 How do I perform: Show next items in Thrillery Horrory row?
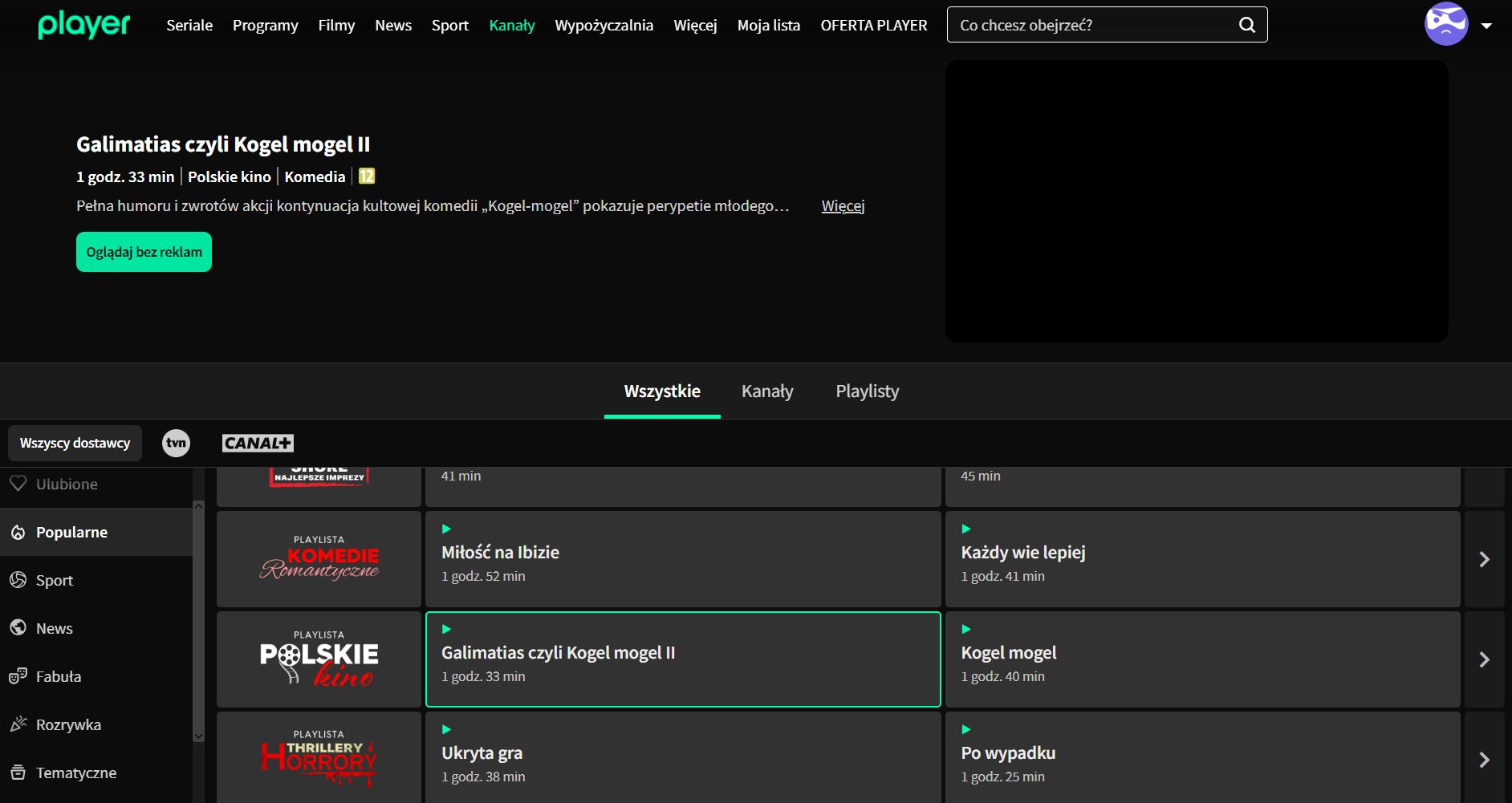pyautogui.click(x=1484, y=759)
